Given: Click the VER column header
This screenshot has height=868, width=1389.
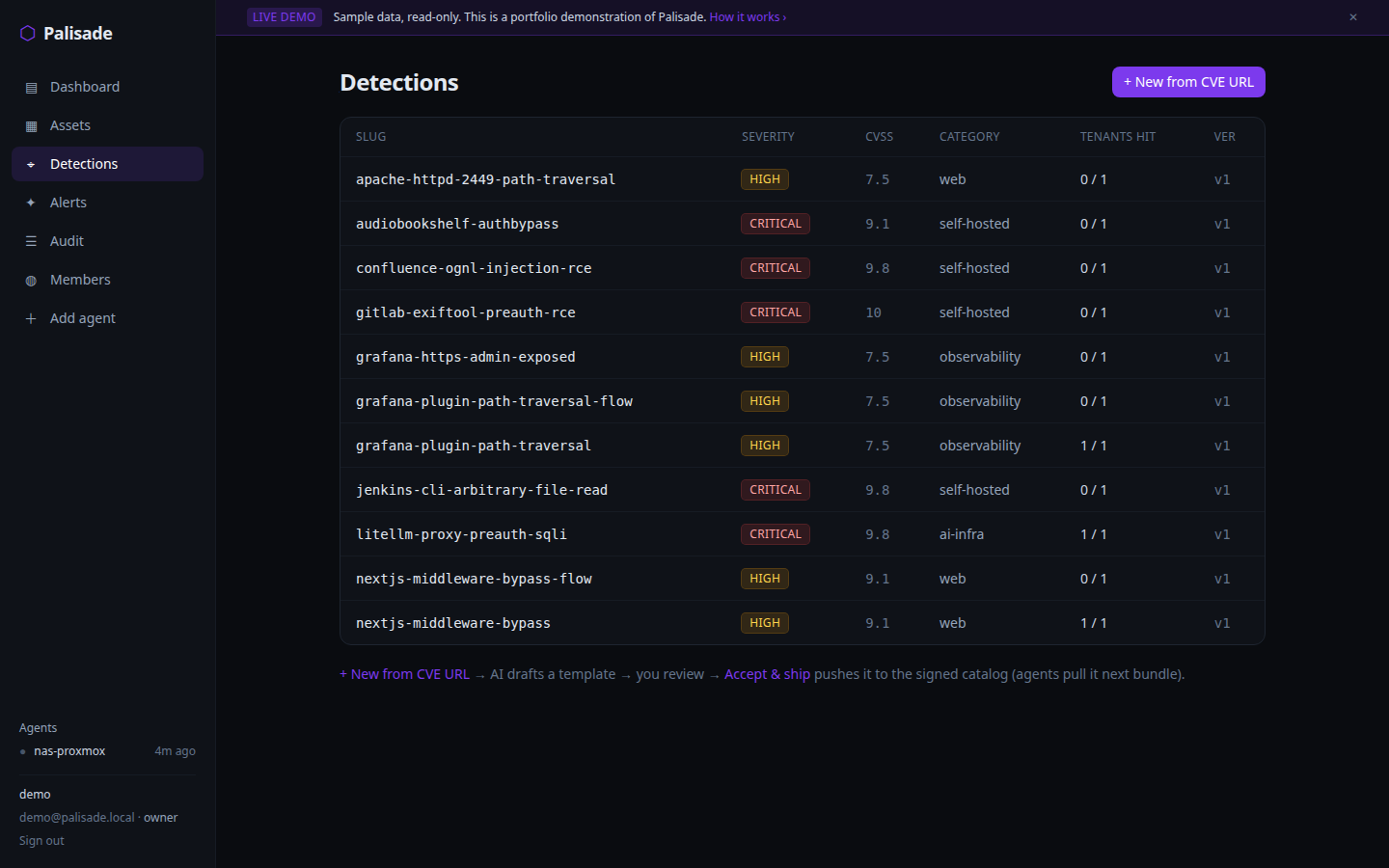Looking at the screenshot, I should click(x=1224, y=137).
